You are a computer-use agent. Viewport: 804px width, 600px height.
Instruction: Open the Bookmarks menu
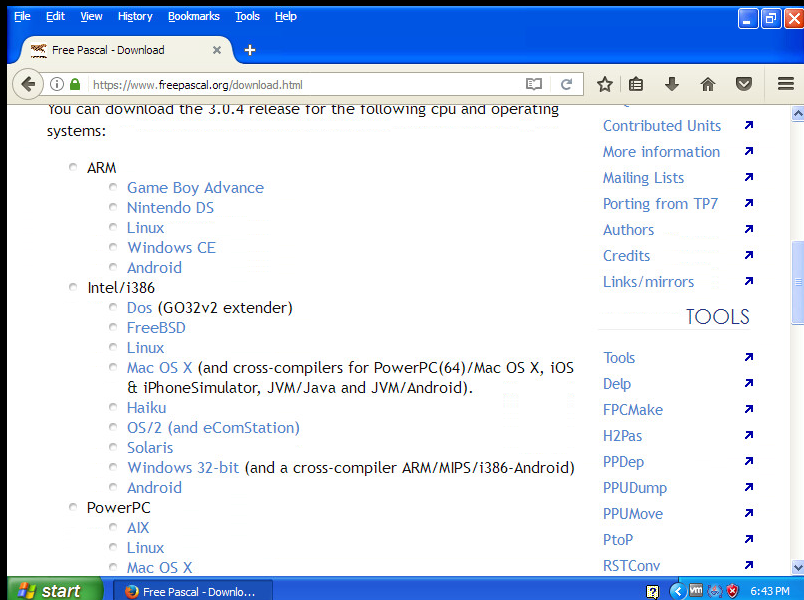tap(194, 16)
